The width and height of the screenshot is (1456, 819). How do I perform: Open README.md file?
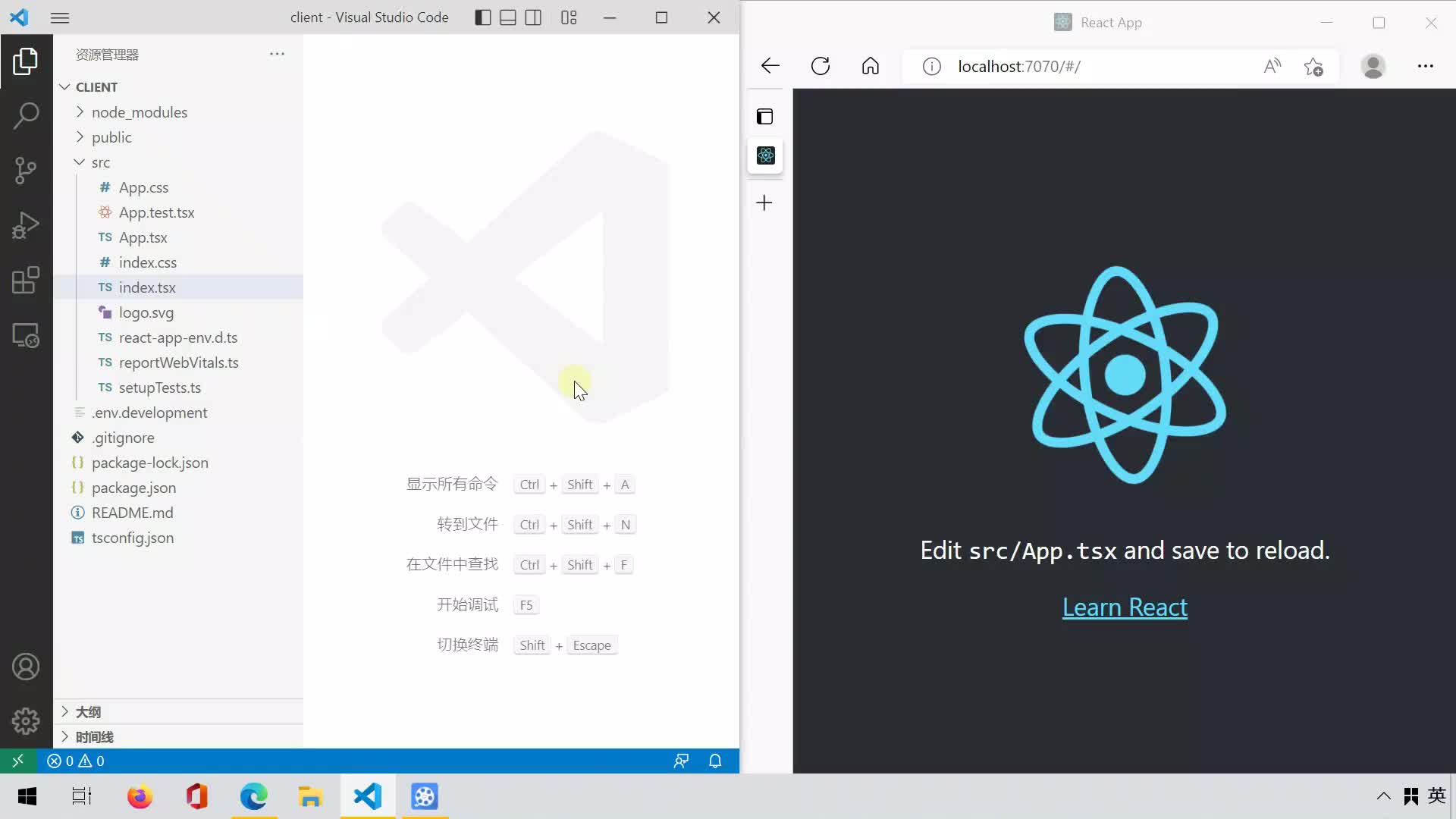178,513
